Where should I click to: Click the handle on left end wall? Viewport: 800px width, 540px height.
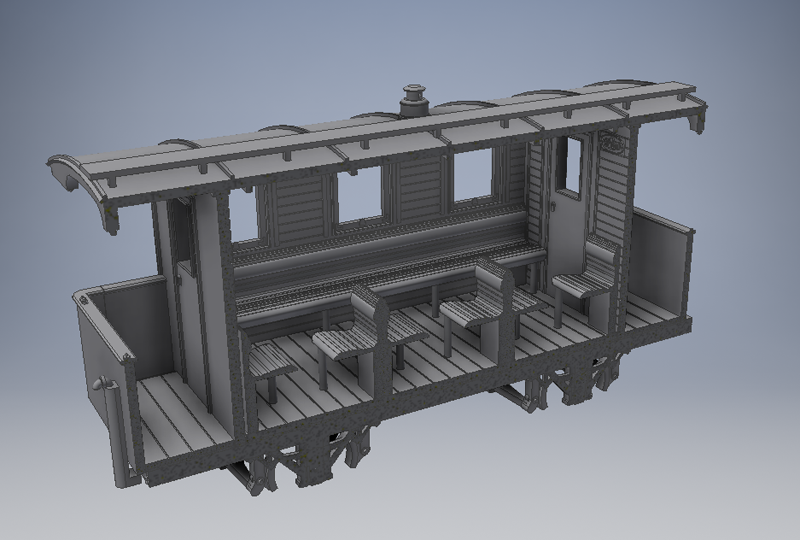[99, 383]
